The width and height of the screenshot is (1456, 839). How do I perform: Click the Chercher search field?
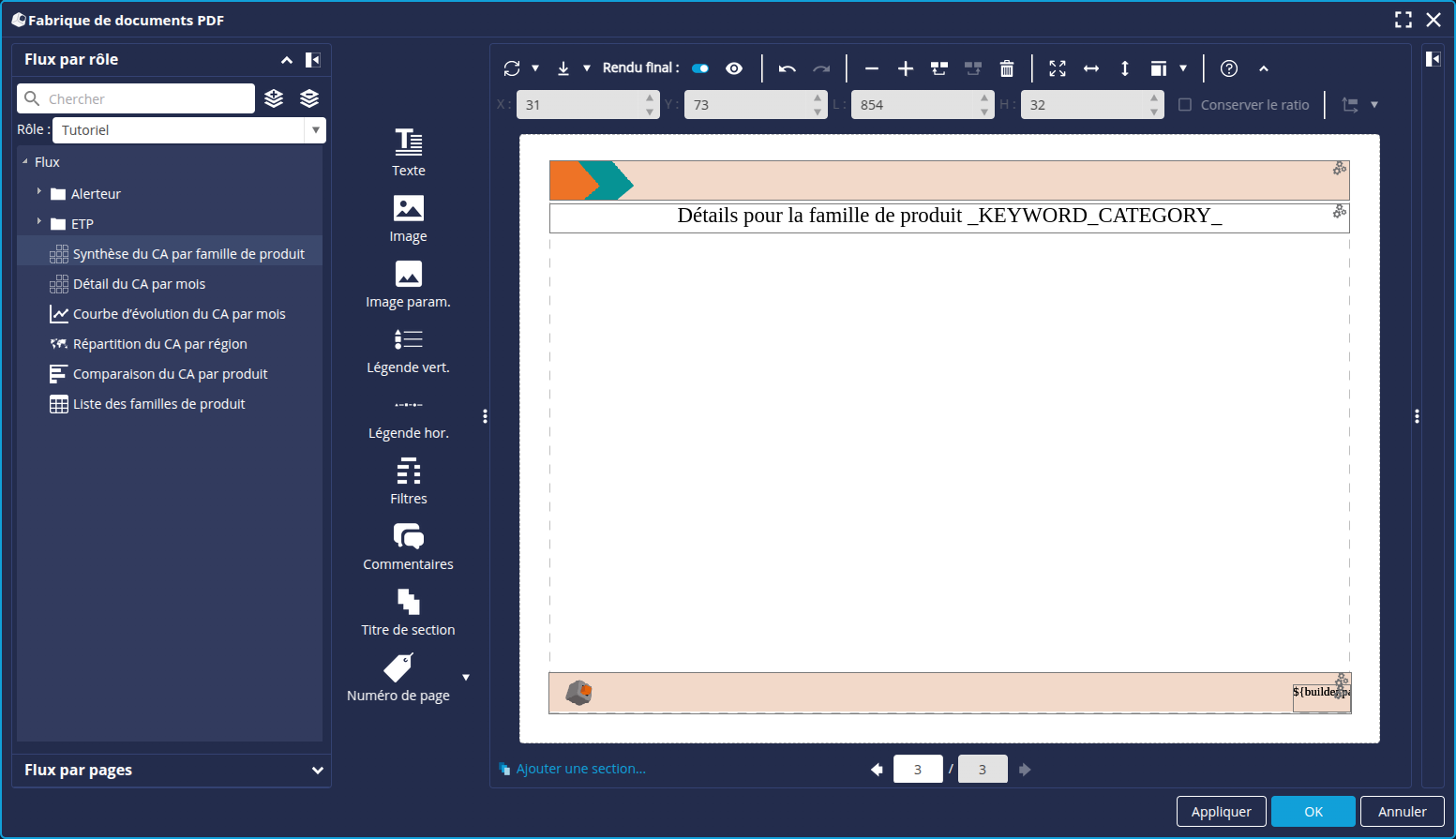(x=145, y=98)
